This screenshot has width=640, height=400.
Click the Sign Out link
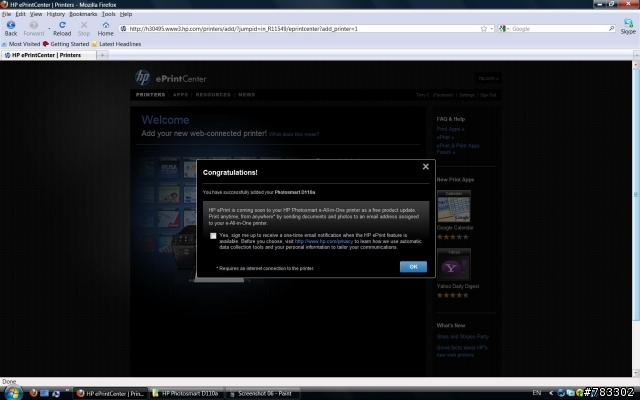coord(488,95)
